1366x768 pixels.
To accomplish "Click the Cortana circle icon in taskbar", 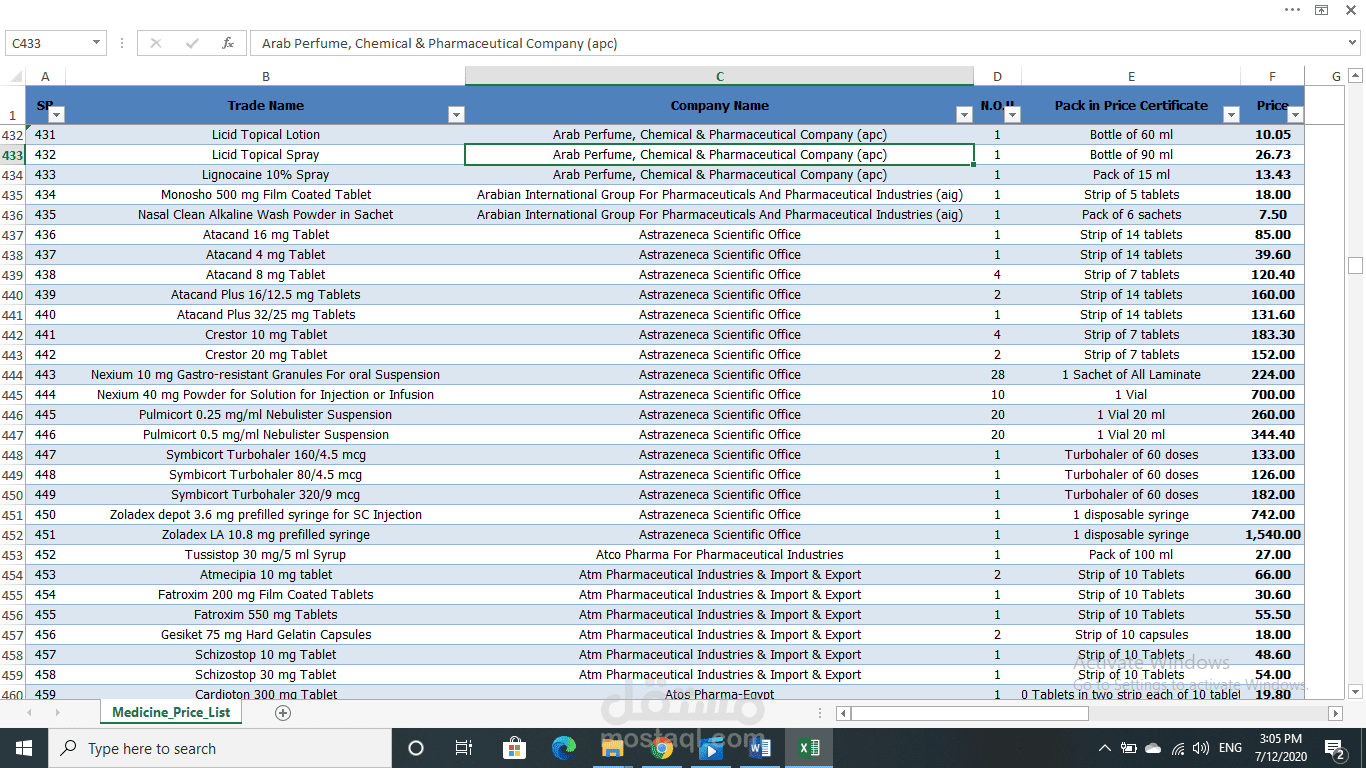I will [x=416, y=748].
